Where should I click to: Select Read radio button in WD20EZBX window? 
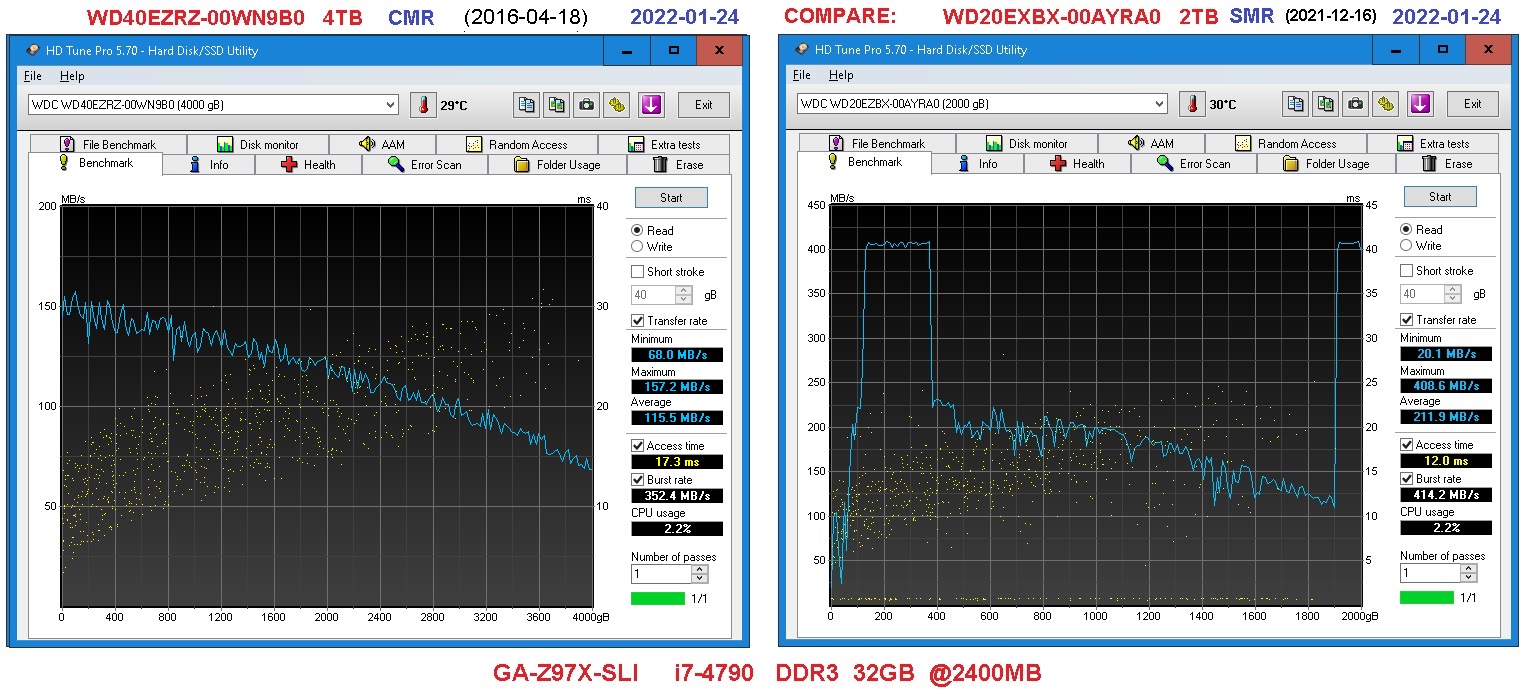[x=1406, y=230]
